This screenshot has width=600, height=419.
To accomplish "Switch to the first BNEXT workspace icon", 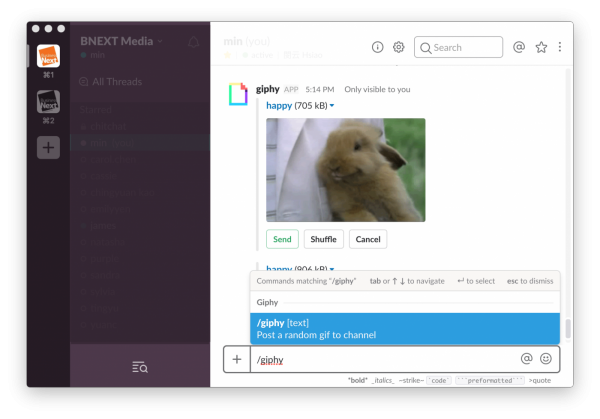I will pos(48,56).
